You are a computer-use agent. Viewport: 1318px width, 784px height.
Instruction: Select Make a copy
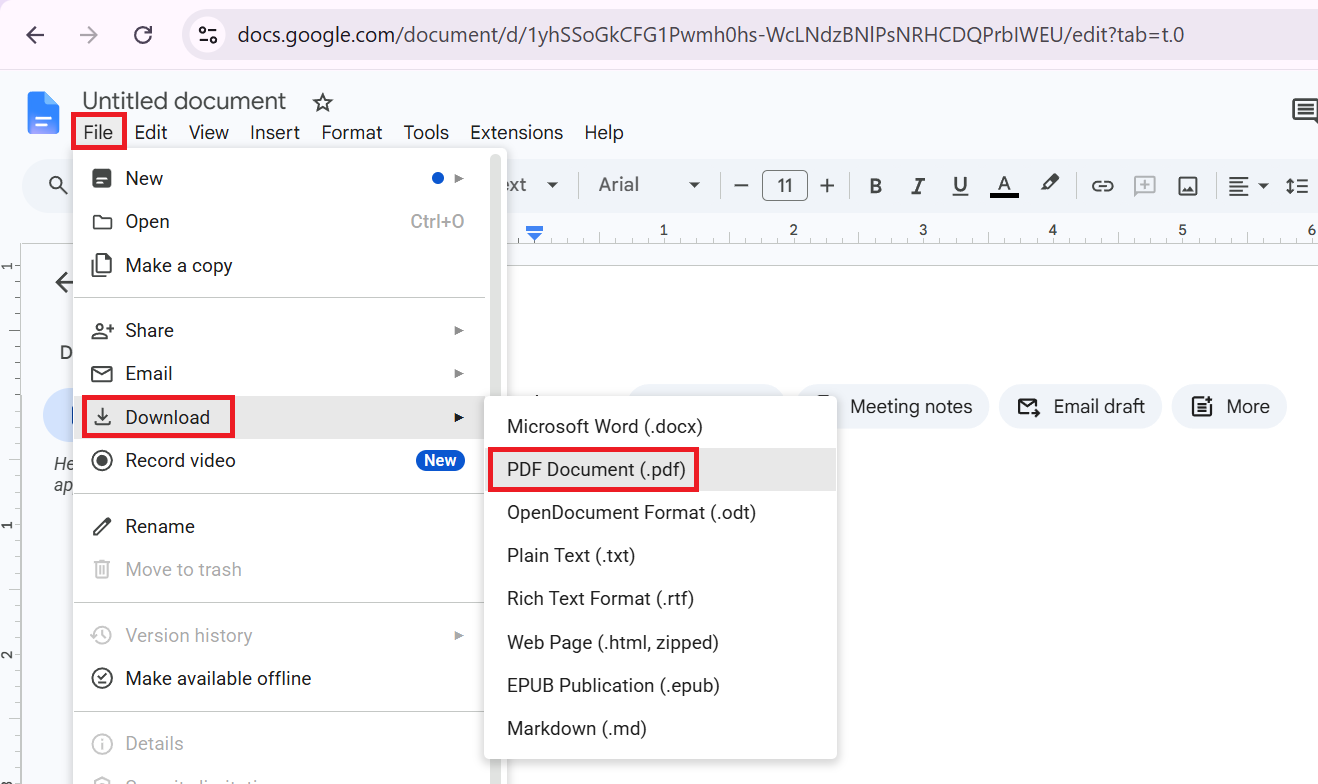coord(278,265)
